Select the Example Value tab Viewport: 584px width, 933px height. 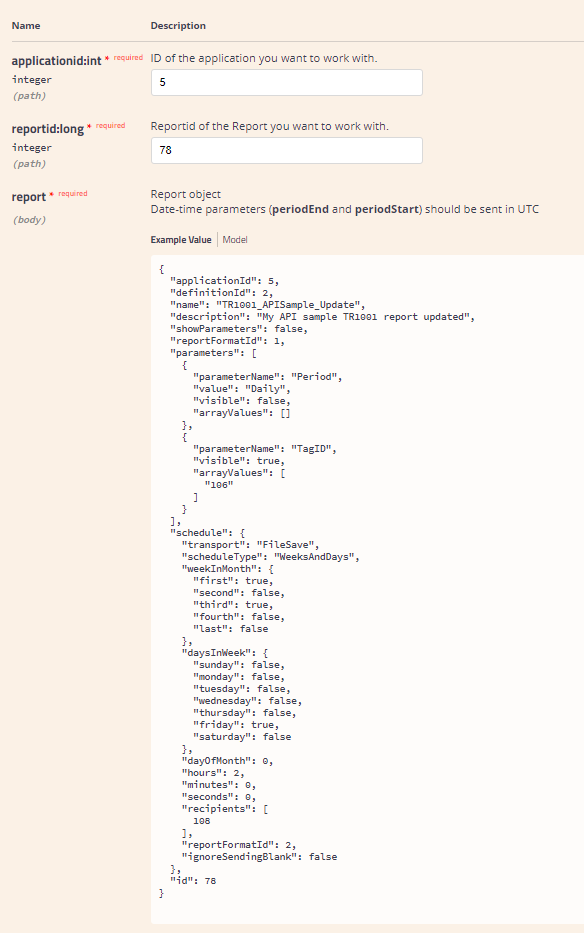tap(181, 240)
